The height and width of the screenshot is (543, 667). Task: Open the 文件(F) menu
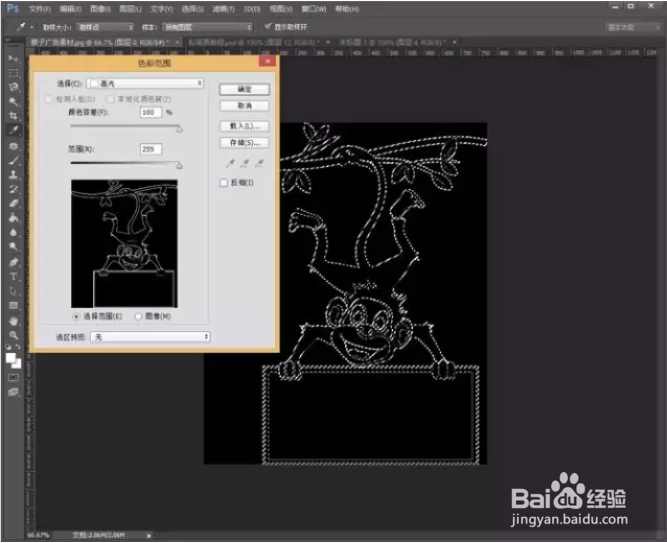click(x=40, y=9)
